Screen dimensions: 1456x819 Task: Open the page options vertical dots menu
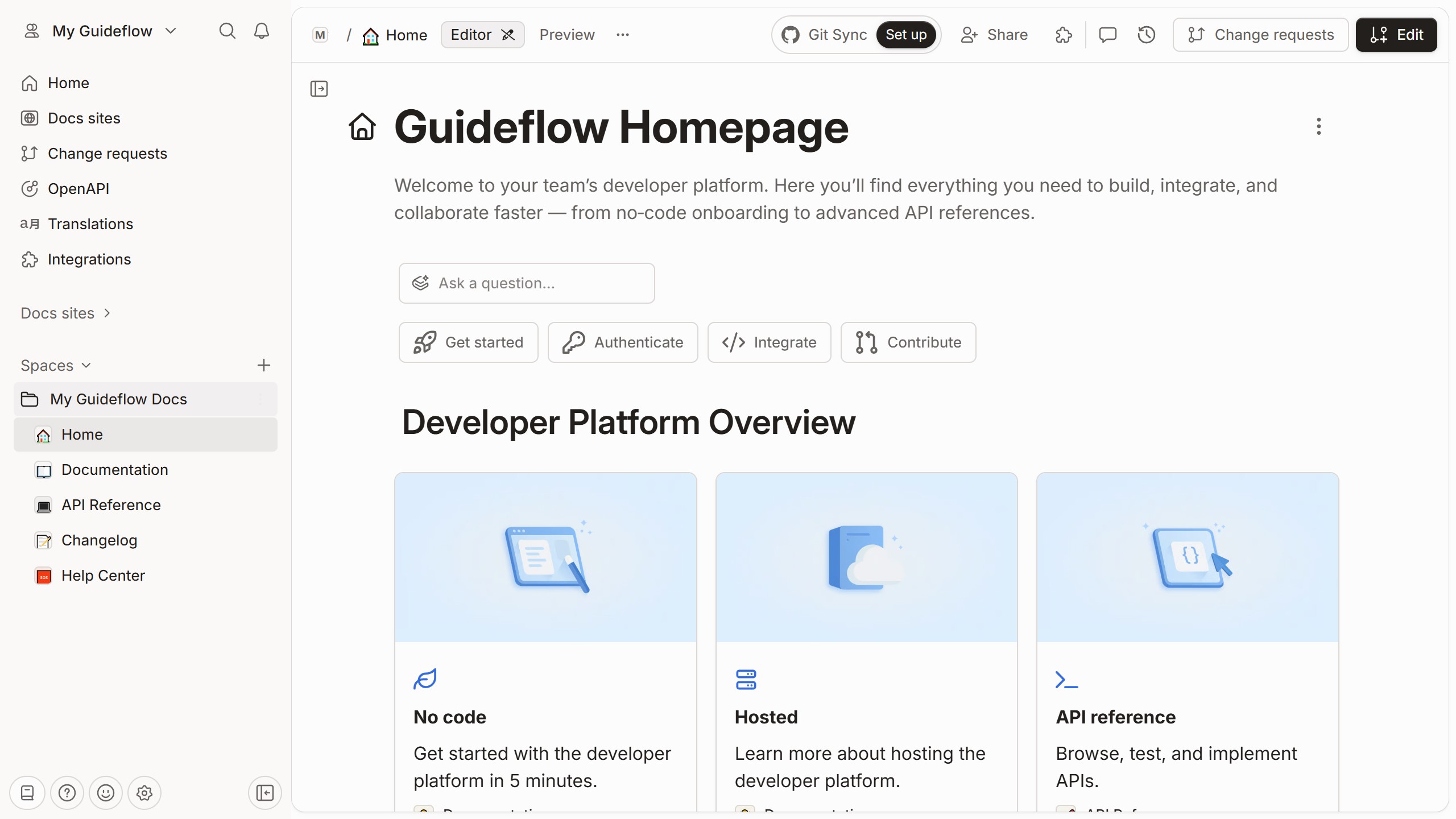(1318, 126)
